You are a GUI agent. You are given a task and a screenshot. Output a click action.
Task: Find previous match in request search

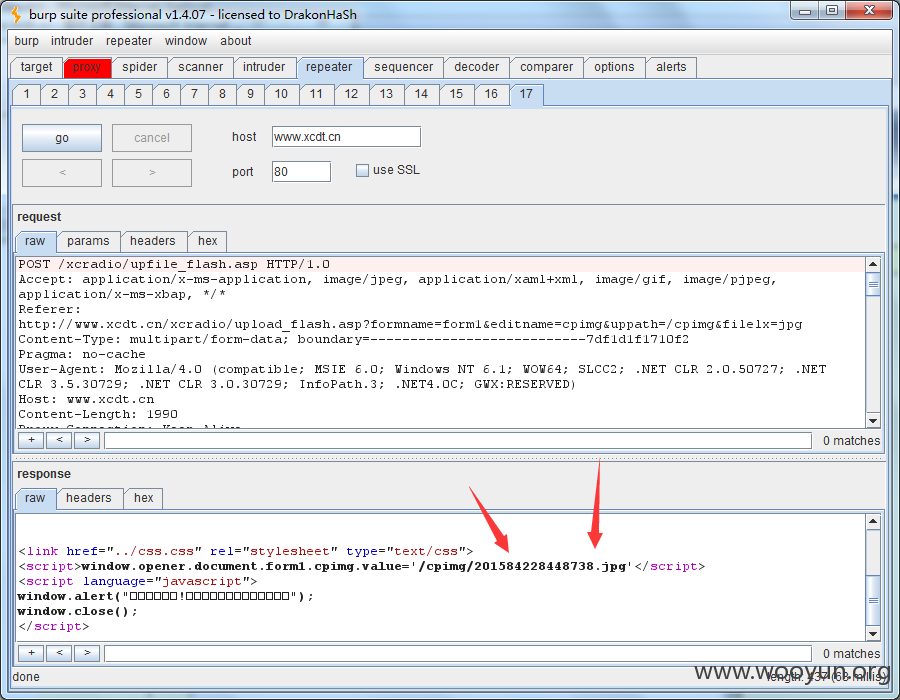point(59,440)
